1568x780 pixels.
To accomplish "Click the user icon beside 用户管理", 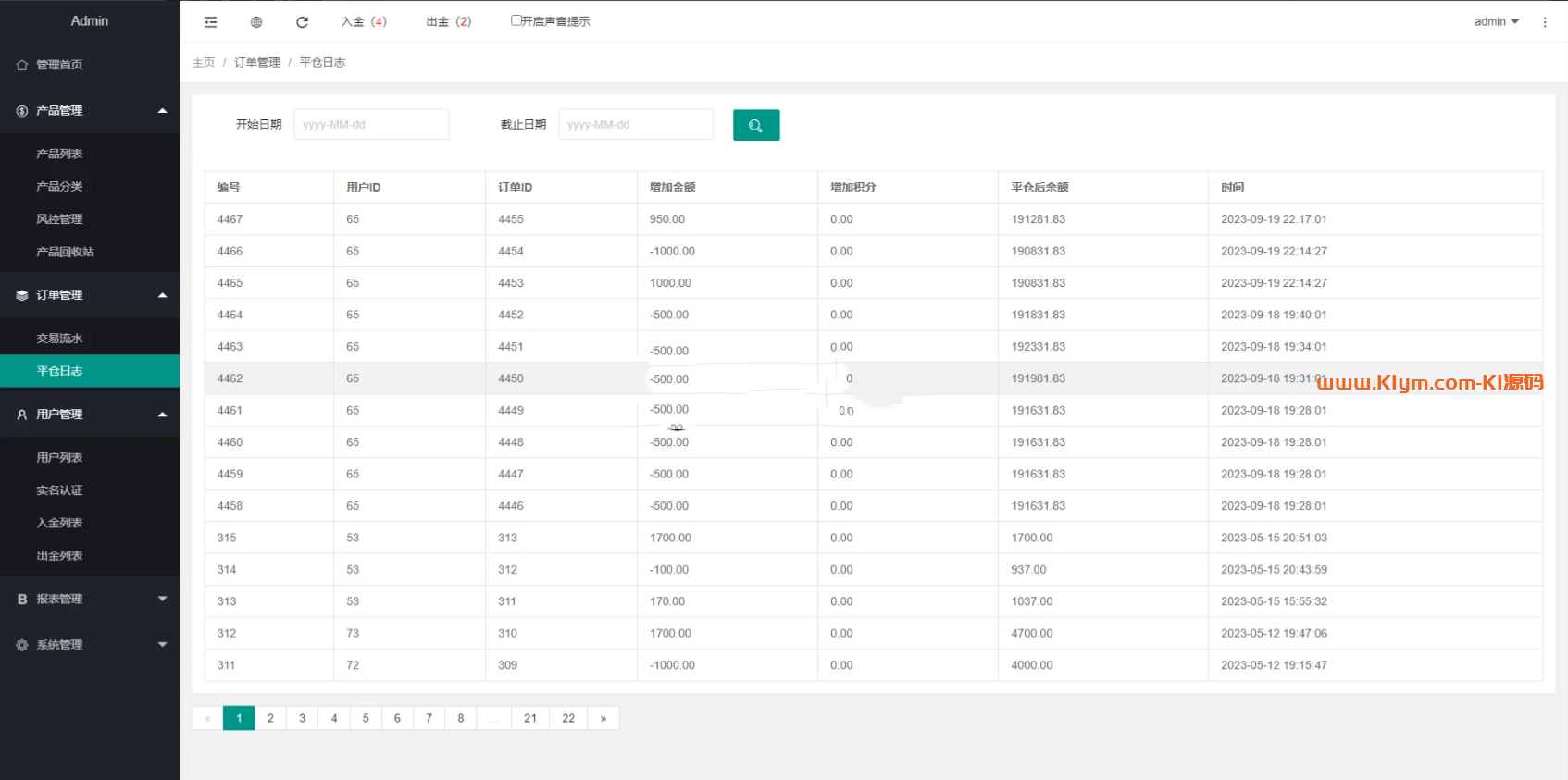I will click(x=22, y=415).
